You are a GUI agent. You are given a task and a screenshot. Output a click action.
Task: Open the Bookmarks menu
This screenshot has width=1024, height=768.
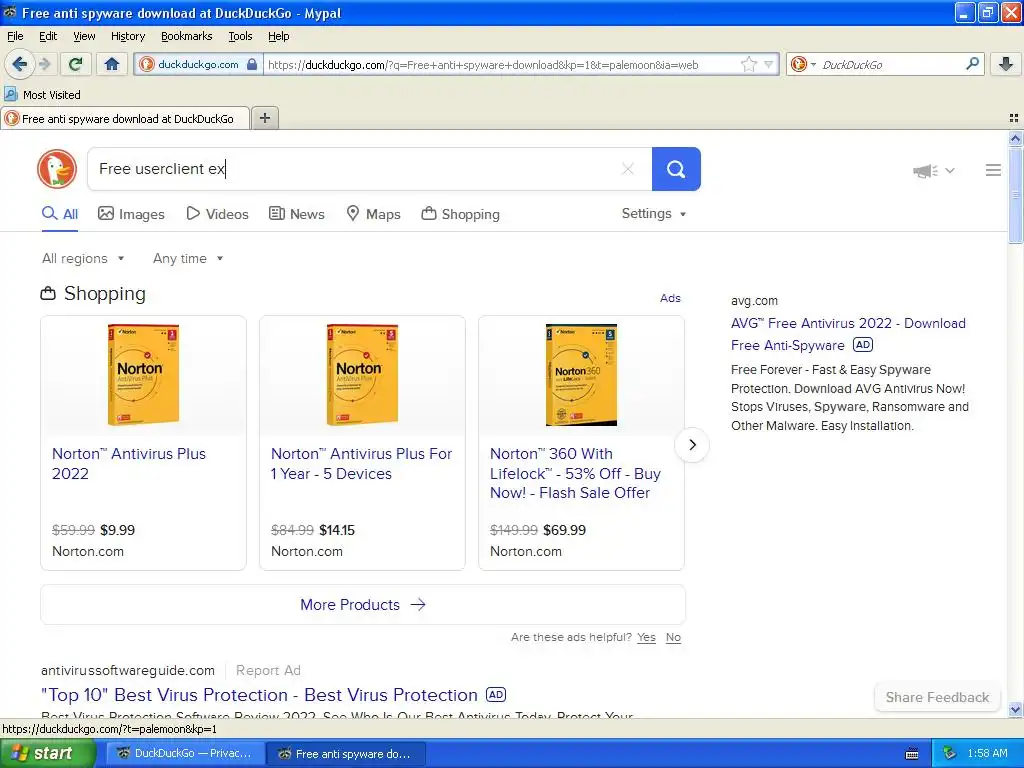186,36
